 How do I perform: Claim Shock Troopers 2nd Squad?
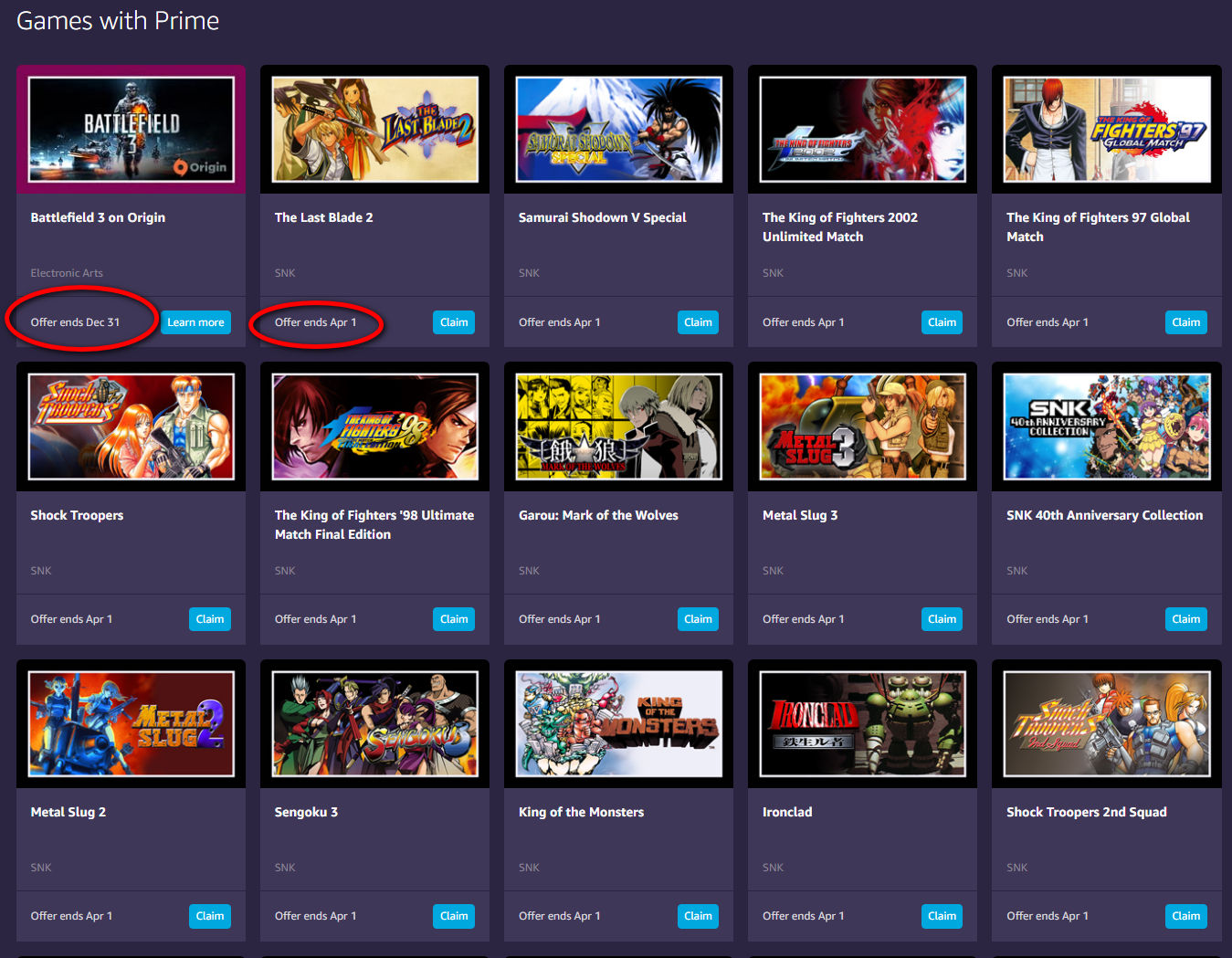point(1185,916)
